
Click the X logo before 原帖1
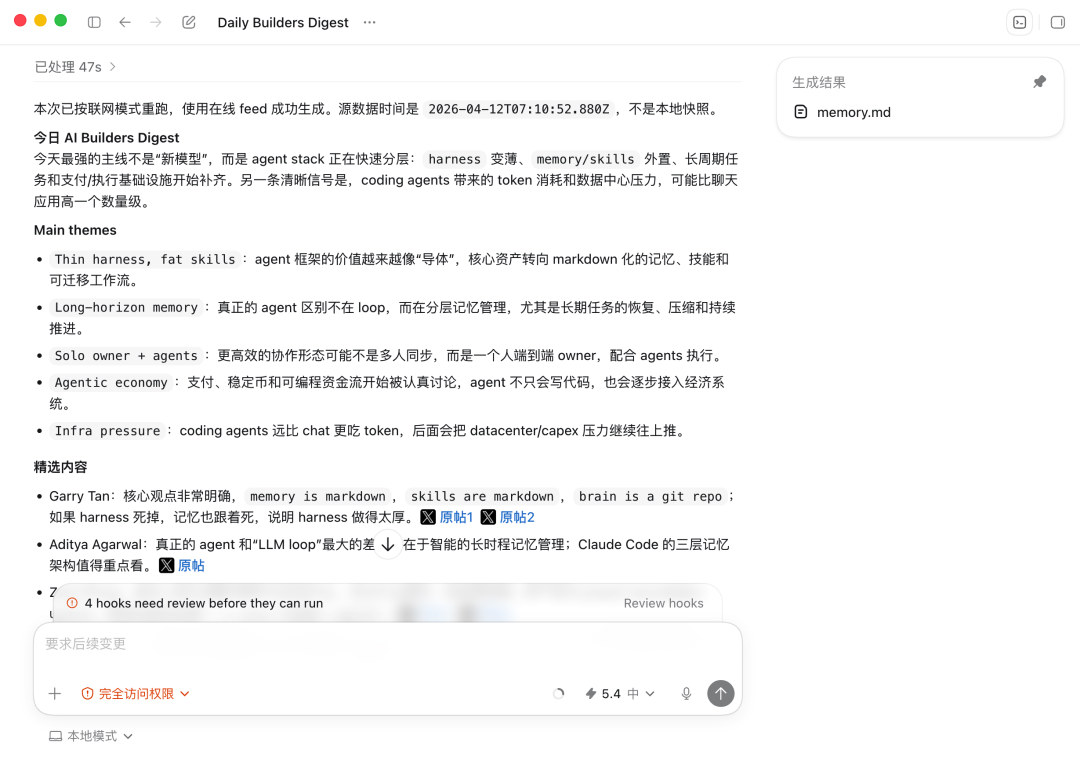pyautogui.click(x=428, y=517)
